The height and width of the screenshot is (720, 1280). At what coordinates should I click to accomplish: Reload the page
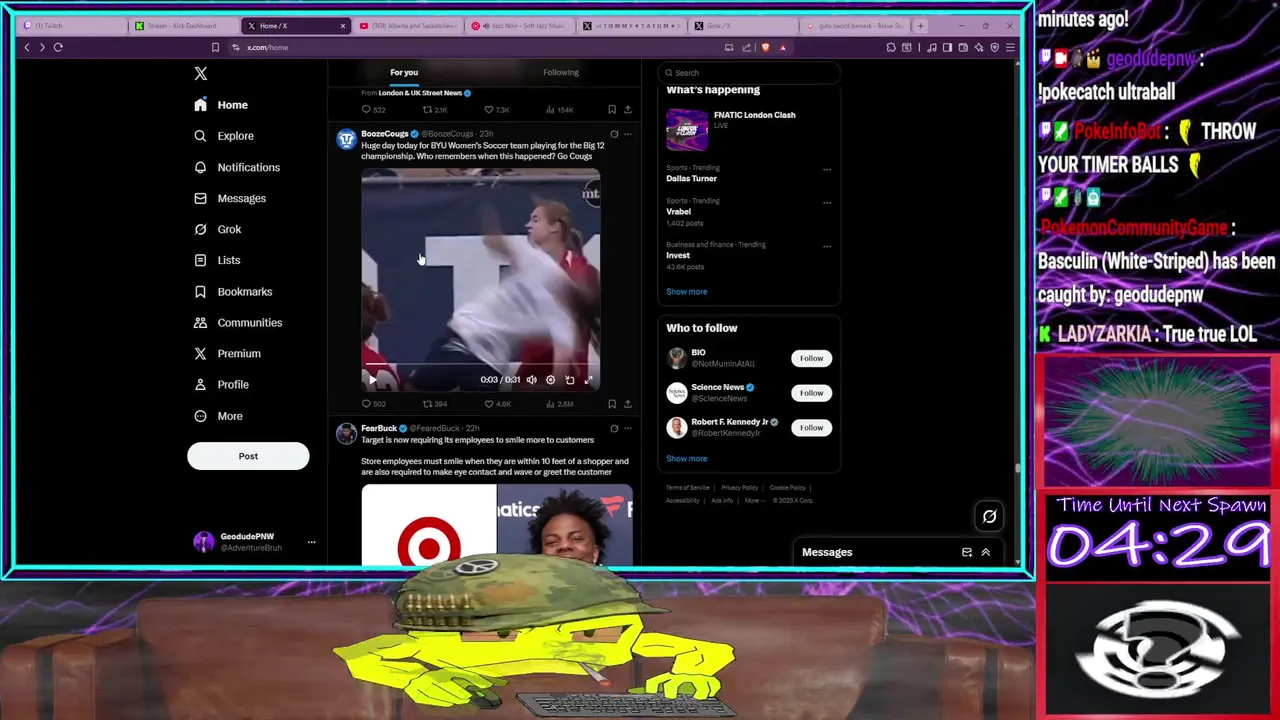[x=58, y=47]
